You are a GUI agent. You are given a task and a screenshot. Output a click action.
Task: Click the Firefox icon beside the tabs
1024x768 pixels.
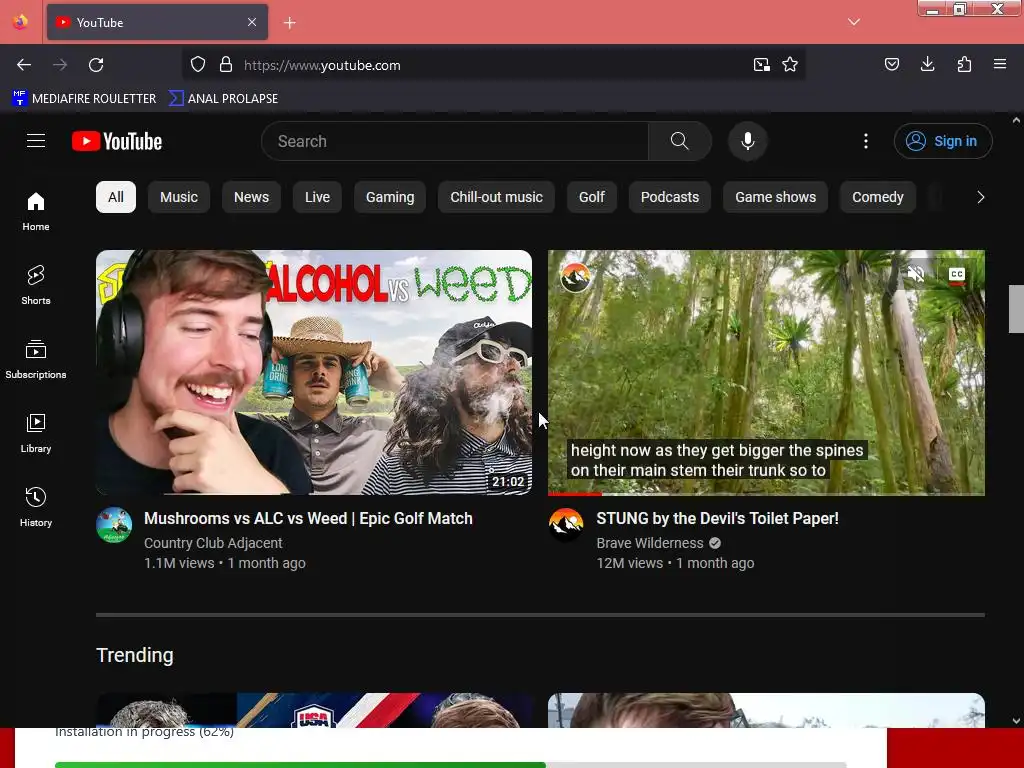click(20, 22)
